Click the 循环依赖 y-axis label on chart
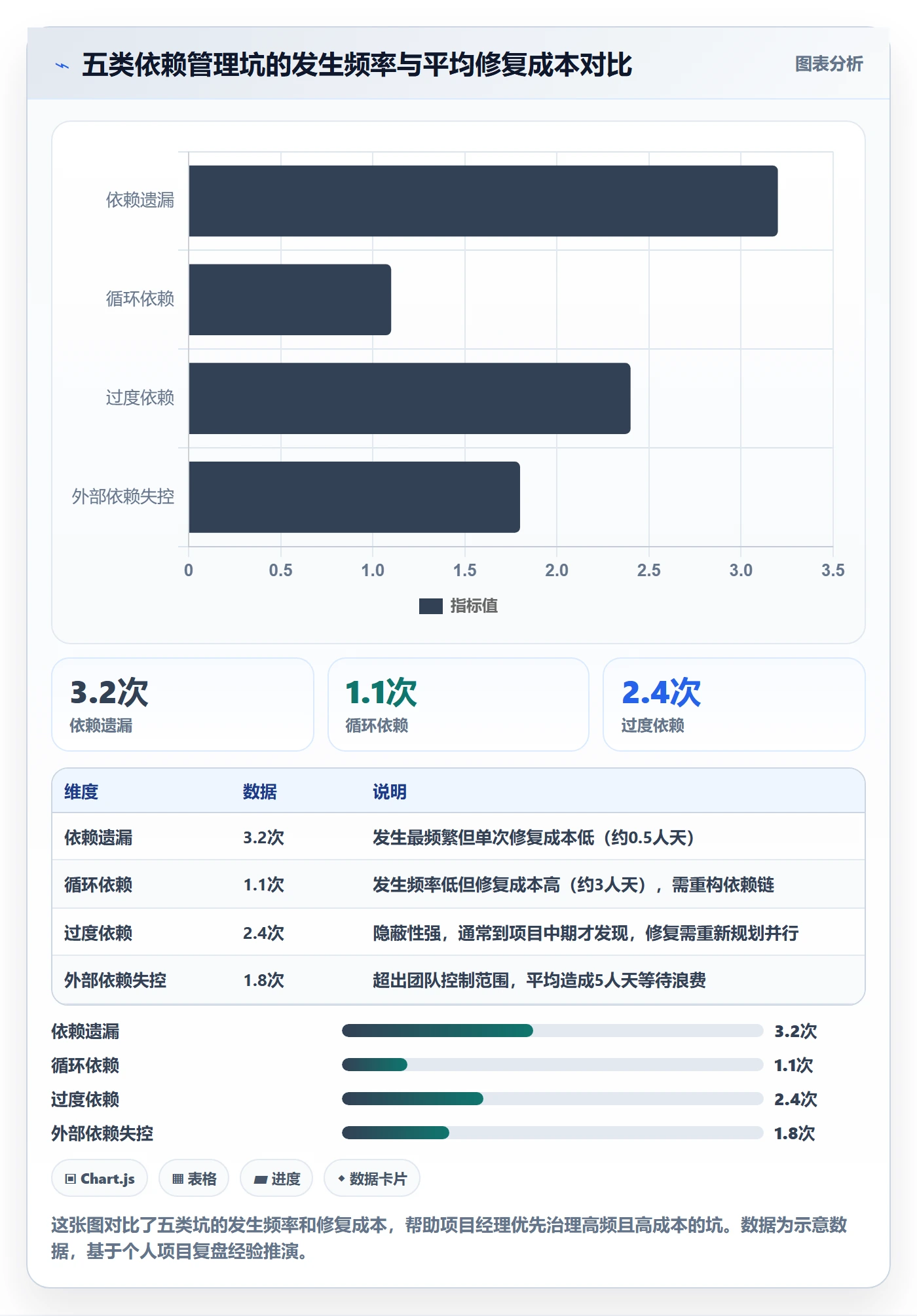The height and width of the screenshot is (1316, 917). (x=140, y=299)
